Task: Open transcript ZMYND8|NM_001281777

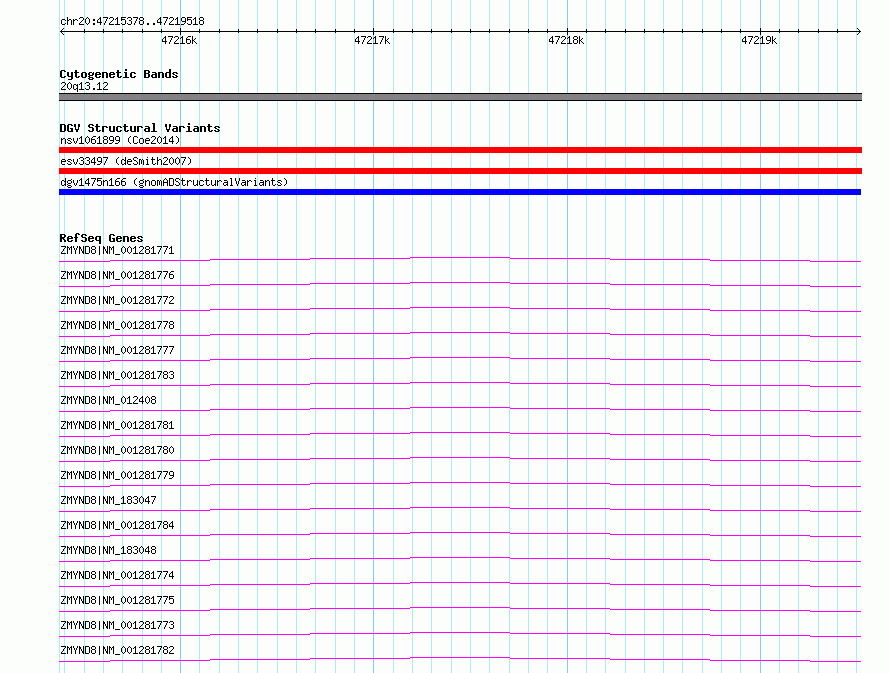Action: point(117,350)
